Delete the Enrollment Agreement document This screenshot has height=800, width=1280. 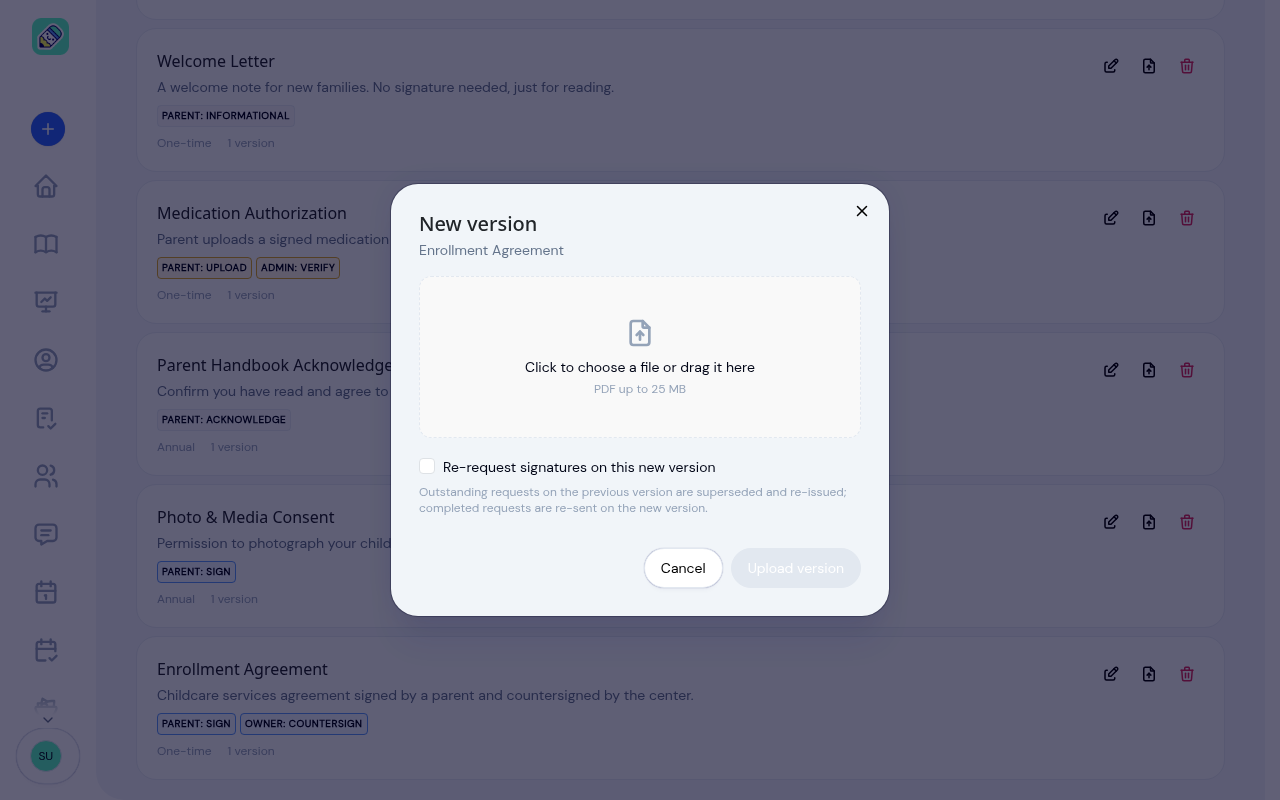pos(1187,674)
